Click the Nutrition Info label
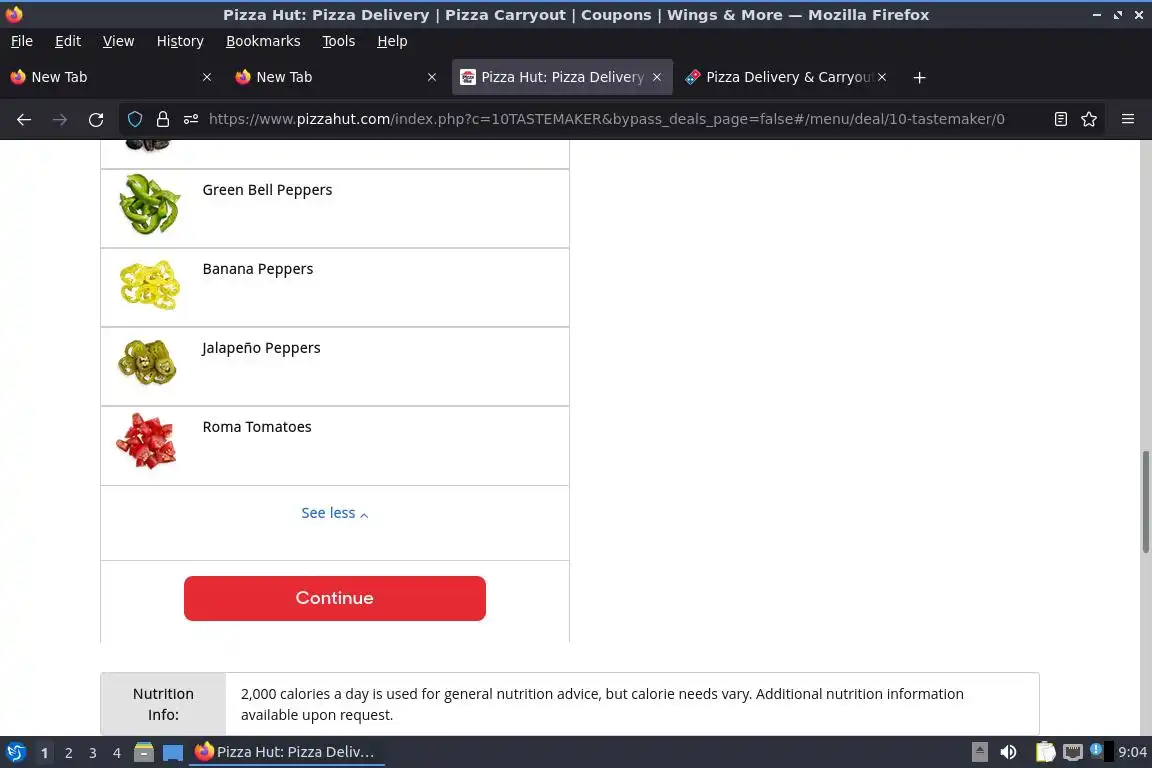1152x768 pixels. click(x=163, y=704)
